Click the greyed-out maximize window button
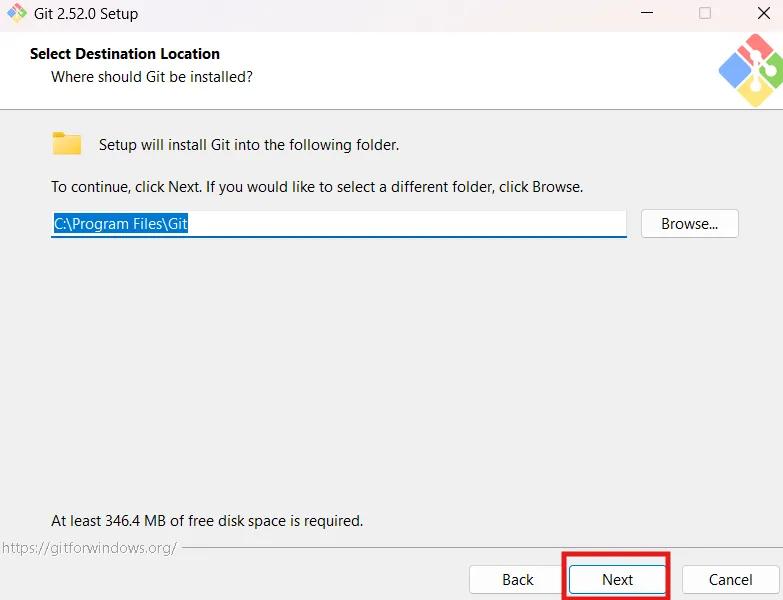Viewport: 783px width, 600px height. 705,14
